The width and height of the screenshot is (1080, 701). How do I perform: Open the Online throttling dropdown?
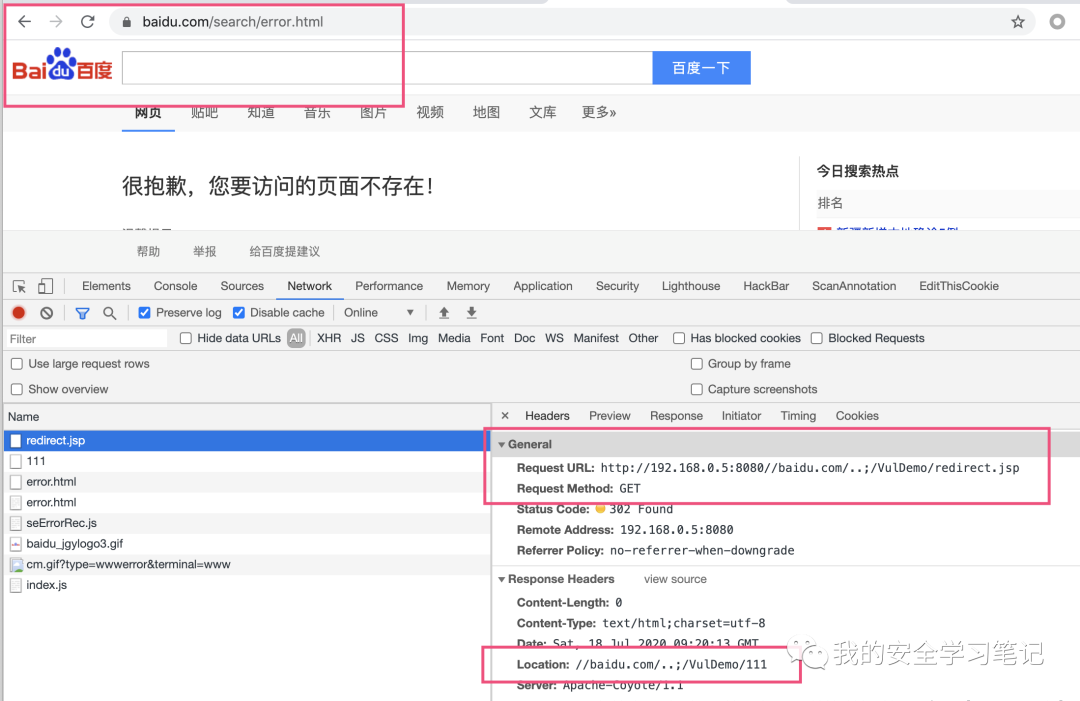(x=379, y=313)
